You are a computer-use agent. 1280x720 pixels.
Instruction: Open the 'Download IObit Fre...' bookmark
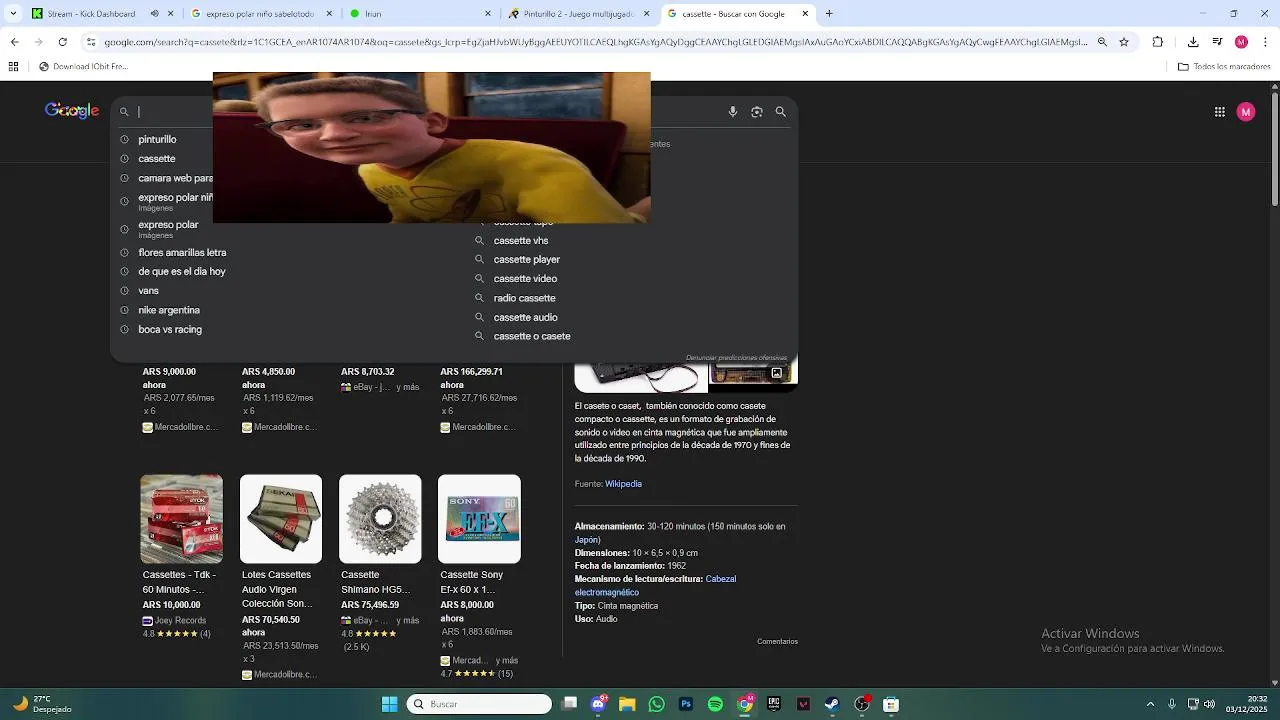pyautogui.click(x=82, y=67)
